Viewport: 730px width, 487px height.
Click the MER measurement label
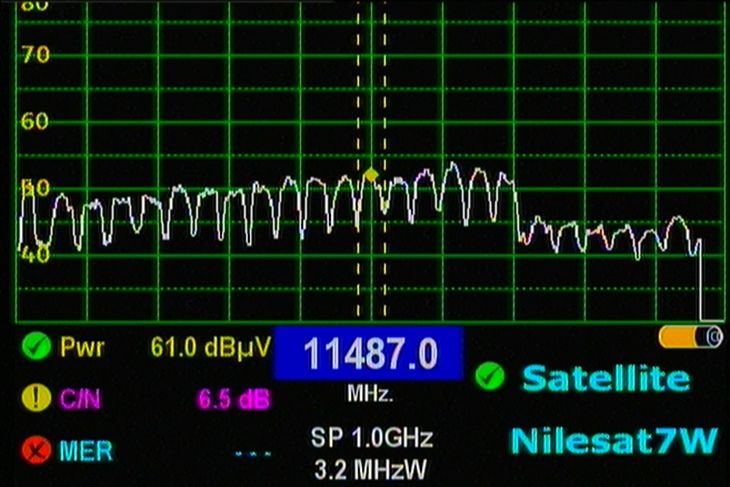[x=86, y=450]
